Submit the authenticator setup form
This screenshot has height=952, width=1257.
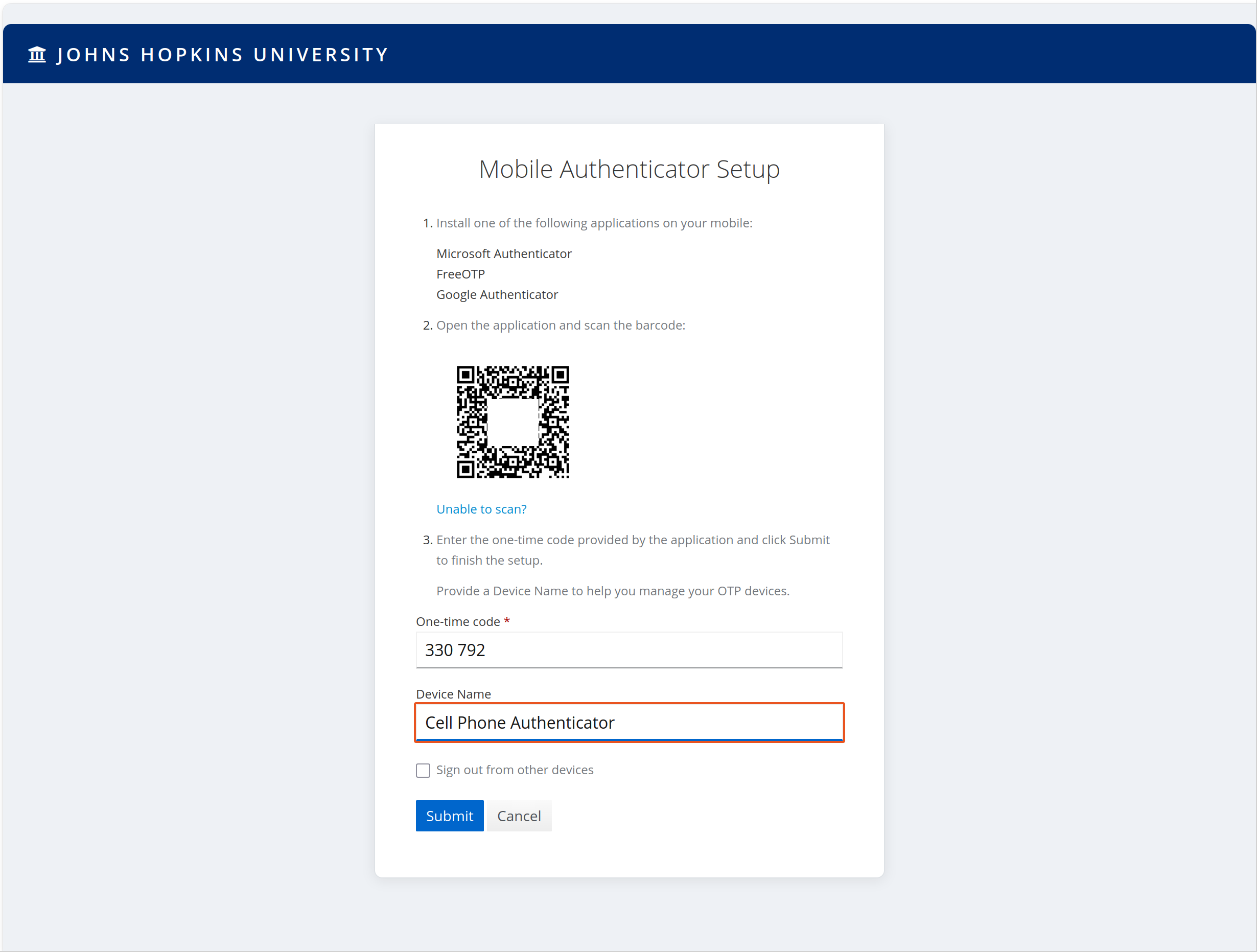click(450, 816)
